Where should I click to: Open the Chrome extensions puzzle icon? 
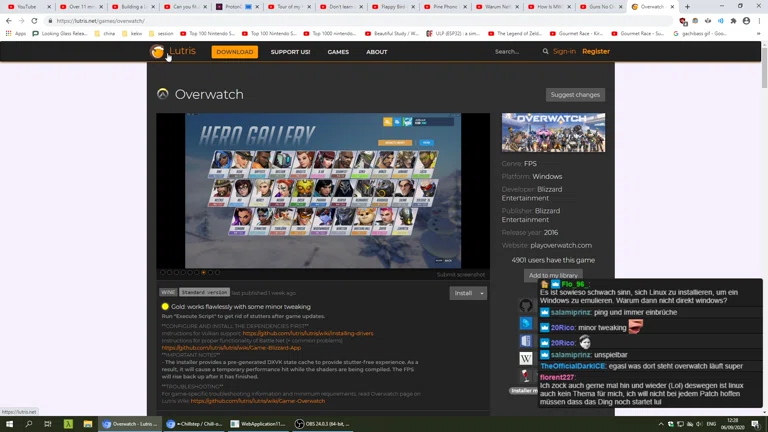733,21
